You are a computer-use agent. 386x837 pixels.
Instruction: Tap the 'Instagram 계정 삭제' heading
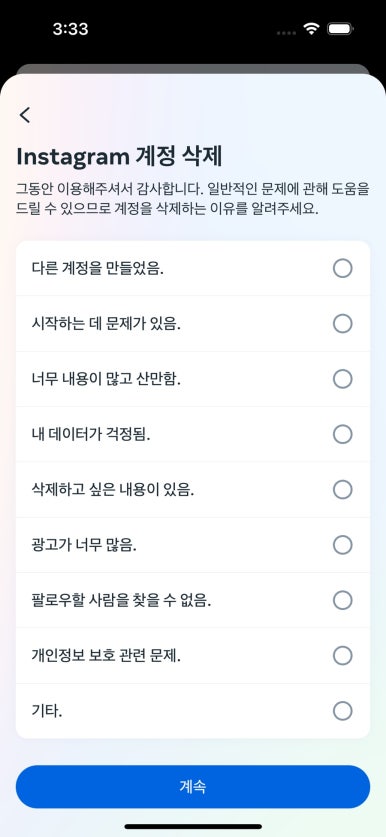coord(119,157)
